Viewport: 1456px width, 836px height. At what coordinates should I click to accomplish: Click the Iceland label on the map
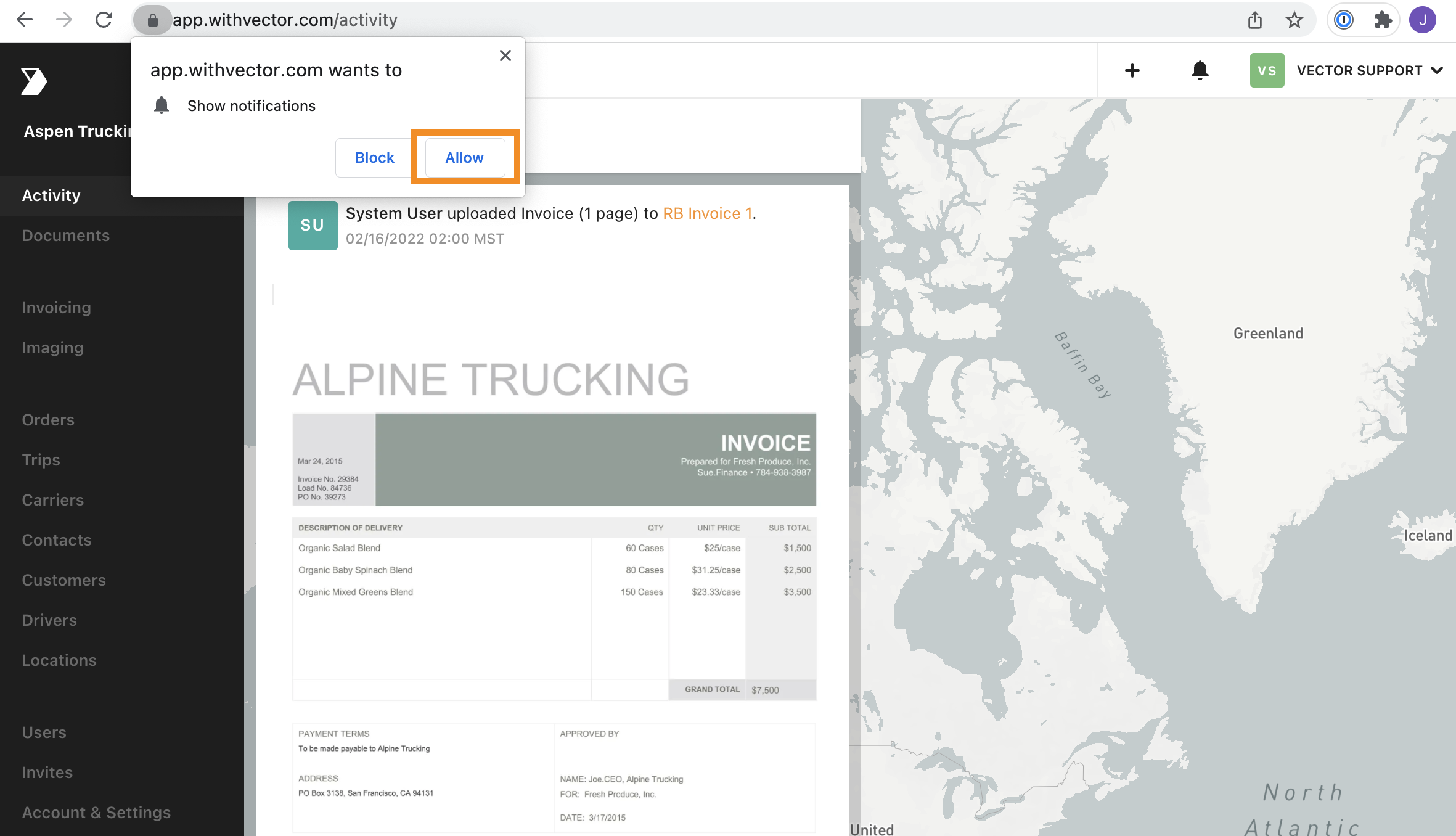[x=1428, y=535]
